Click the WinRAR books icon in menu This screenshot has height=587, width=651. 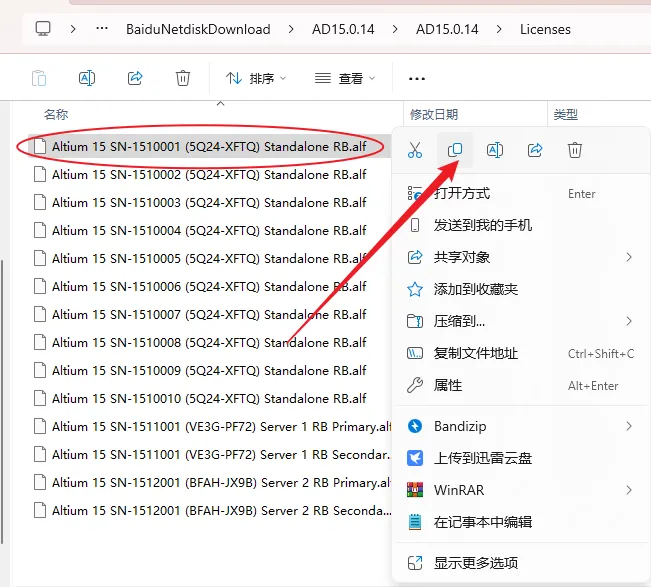(x=415, y=490)
